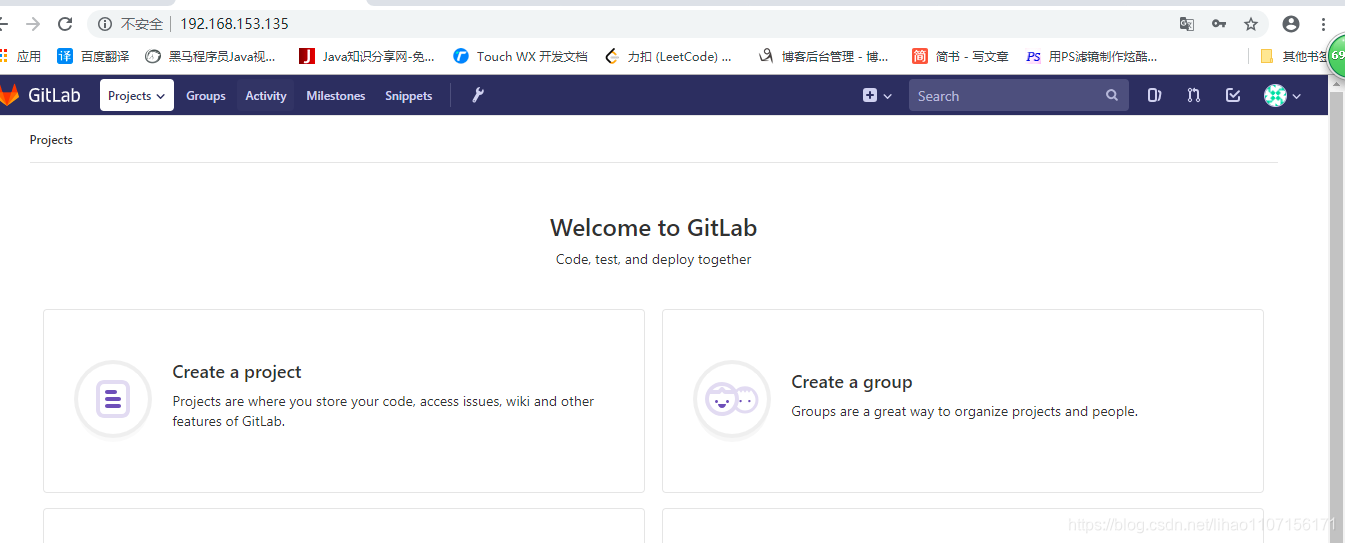Click the GitLab fox logo
This screenshot has height=543, width=1345.
[9, 95]
